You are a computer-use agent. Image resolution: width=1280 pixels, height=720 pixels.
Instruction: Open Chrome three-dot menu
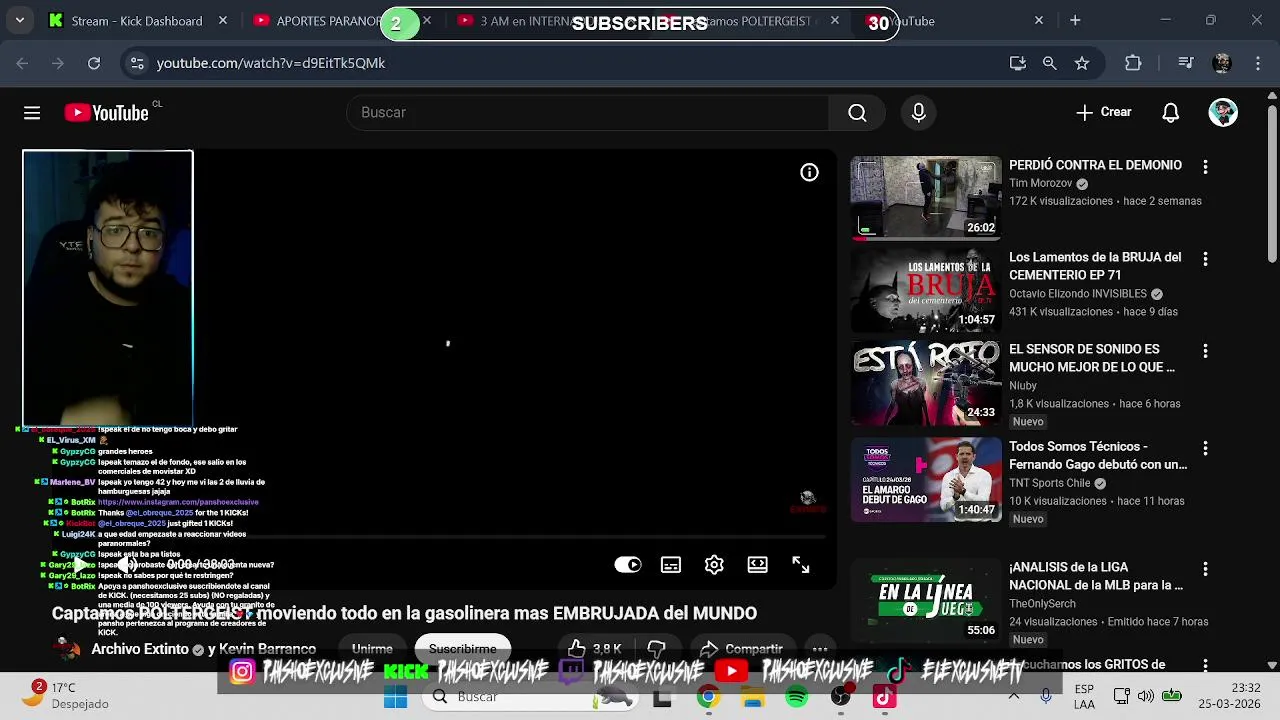(1257, 63)
